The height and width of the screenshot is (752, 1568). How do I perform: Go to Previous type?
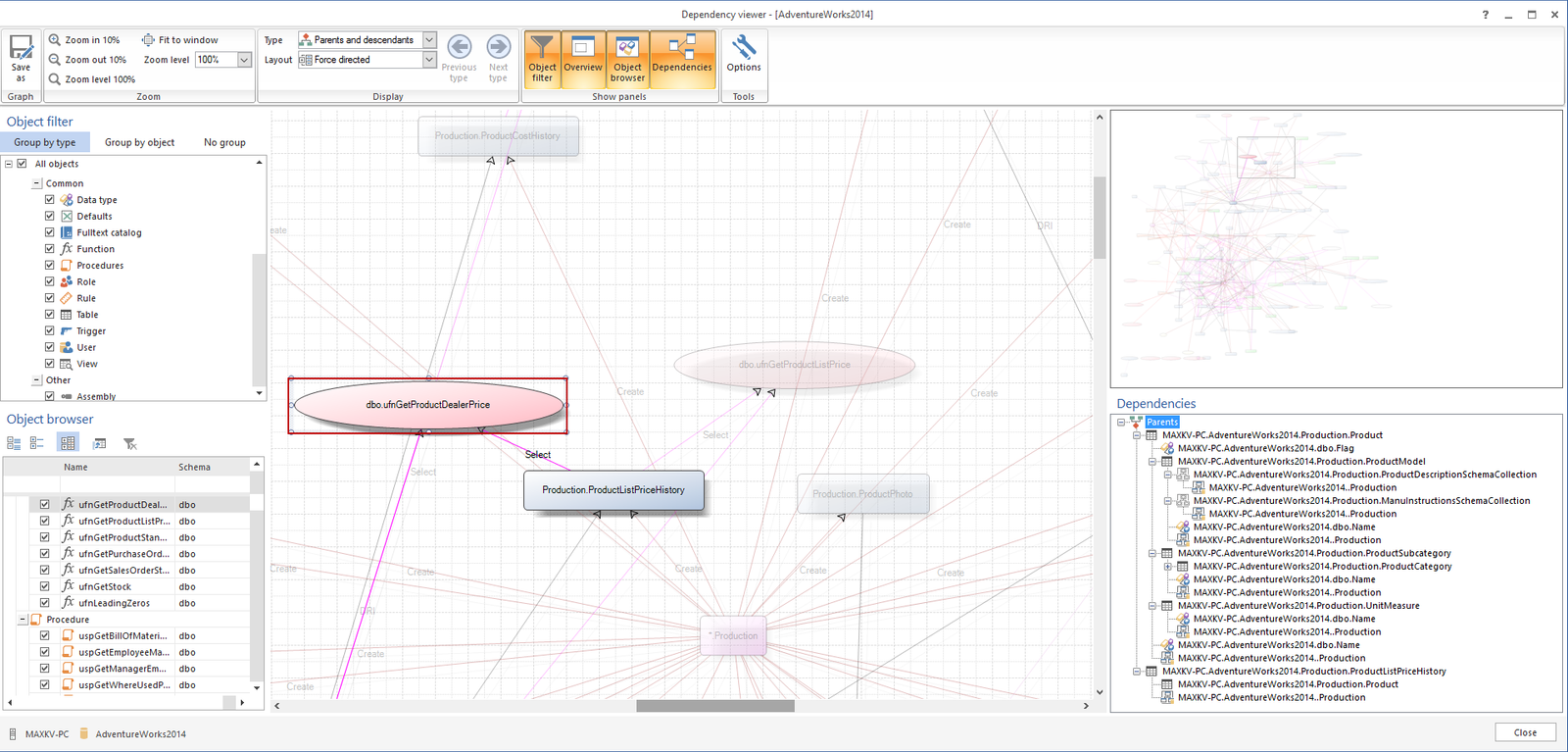tap(459, 59)
